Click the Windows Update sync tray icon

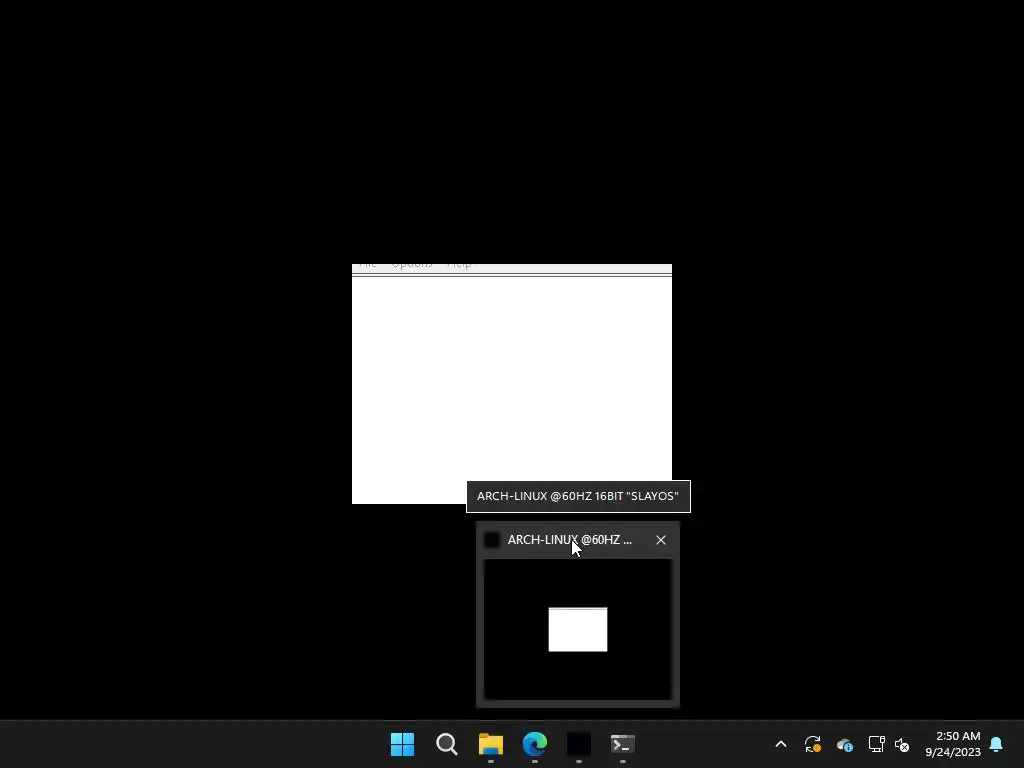812,744
